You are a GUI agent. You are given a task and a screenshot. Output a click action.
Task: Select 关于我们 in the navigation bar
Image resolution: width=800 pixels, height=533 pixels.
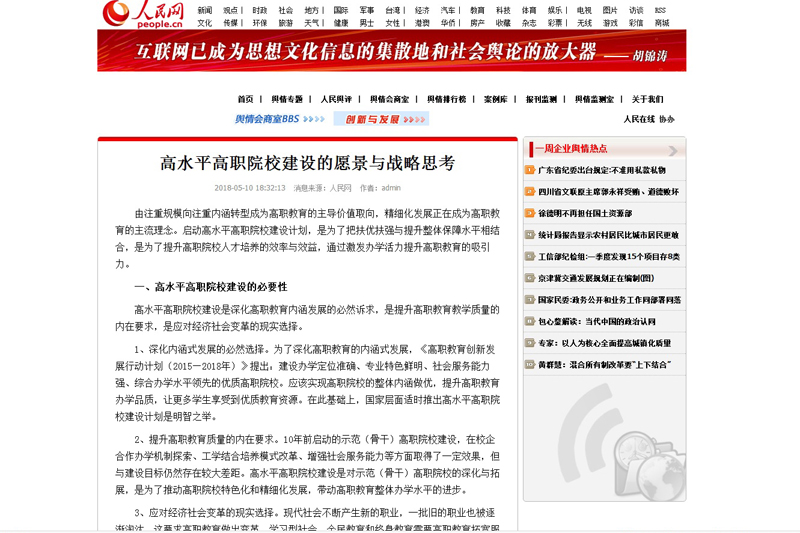pos(647,99)
